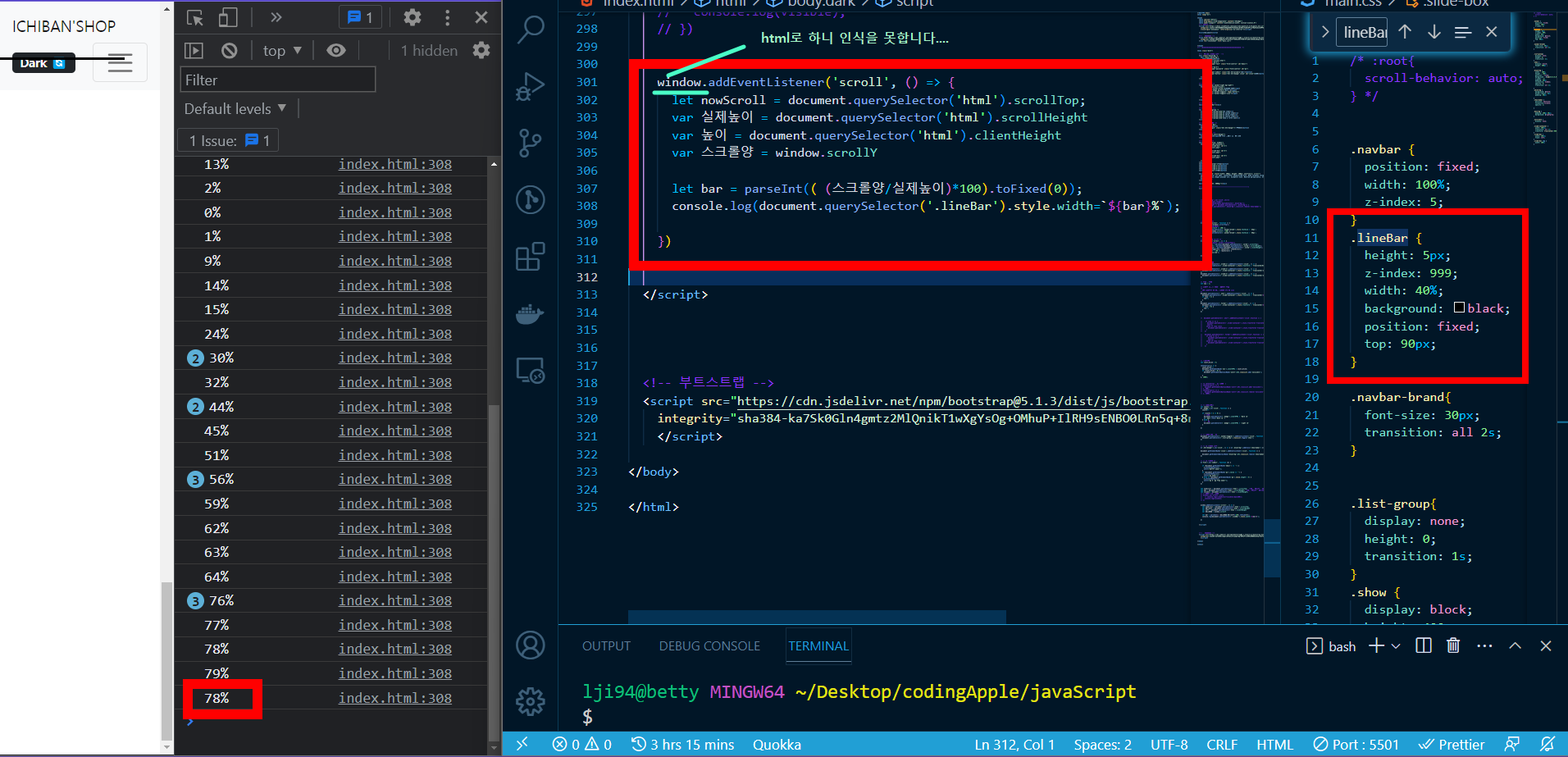Toggle the Dark mode button on the webpage
The height and width of the screenshot is (757, 1568).
point(43,63)
